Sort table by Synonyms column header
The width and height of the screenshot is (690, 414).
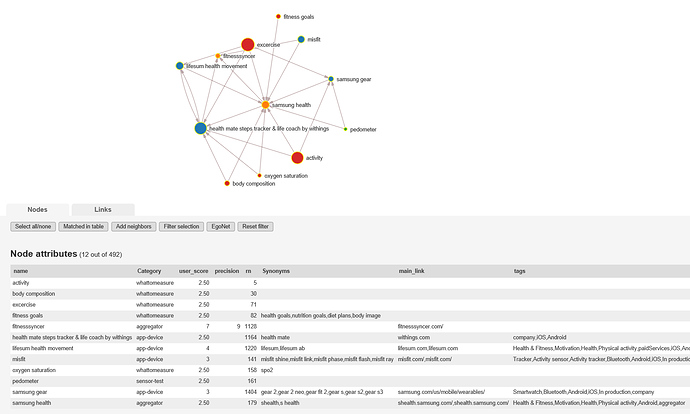[x=276, y=271]
